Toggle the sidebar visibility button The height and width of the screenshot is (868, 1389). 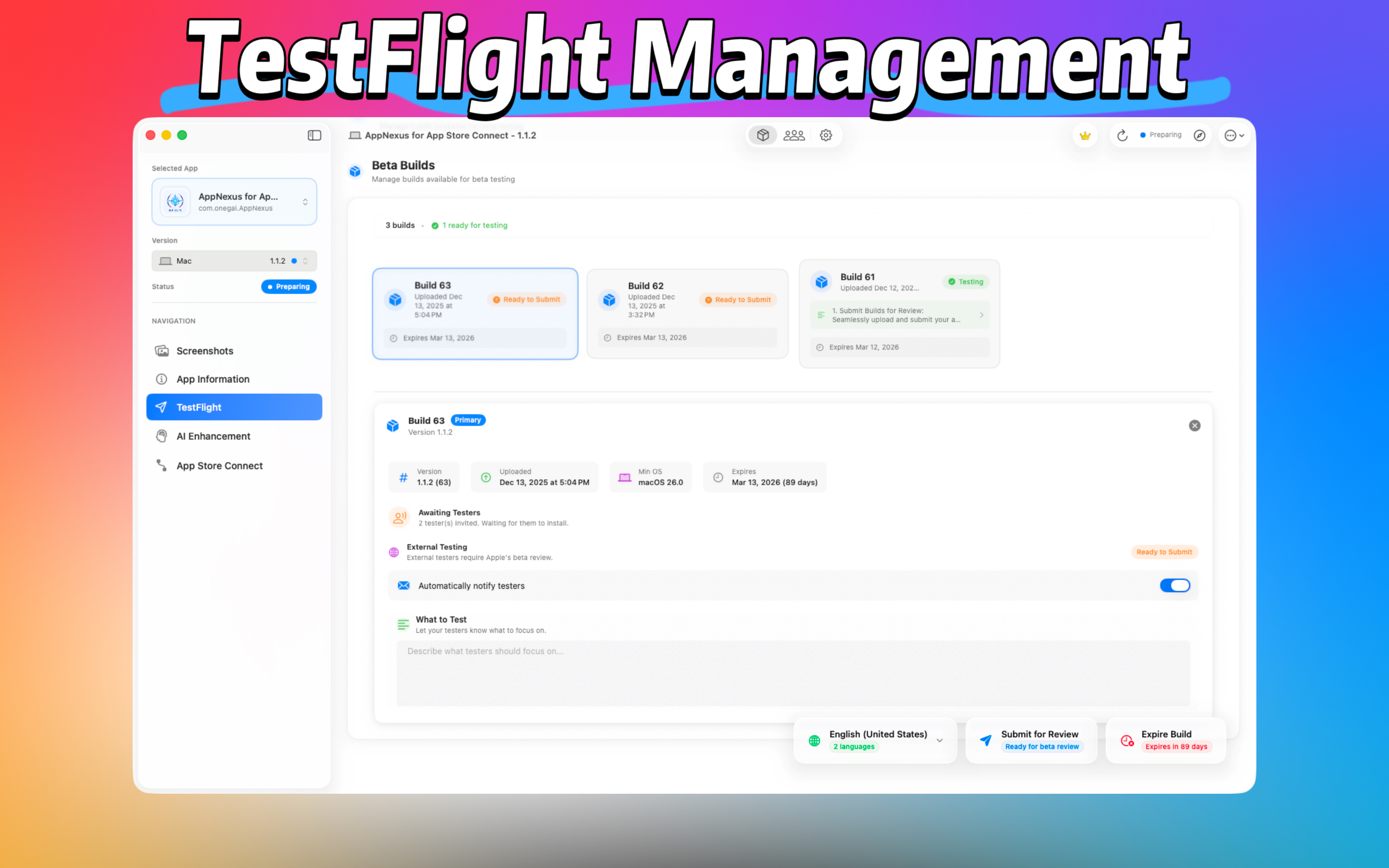point(314,135)
